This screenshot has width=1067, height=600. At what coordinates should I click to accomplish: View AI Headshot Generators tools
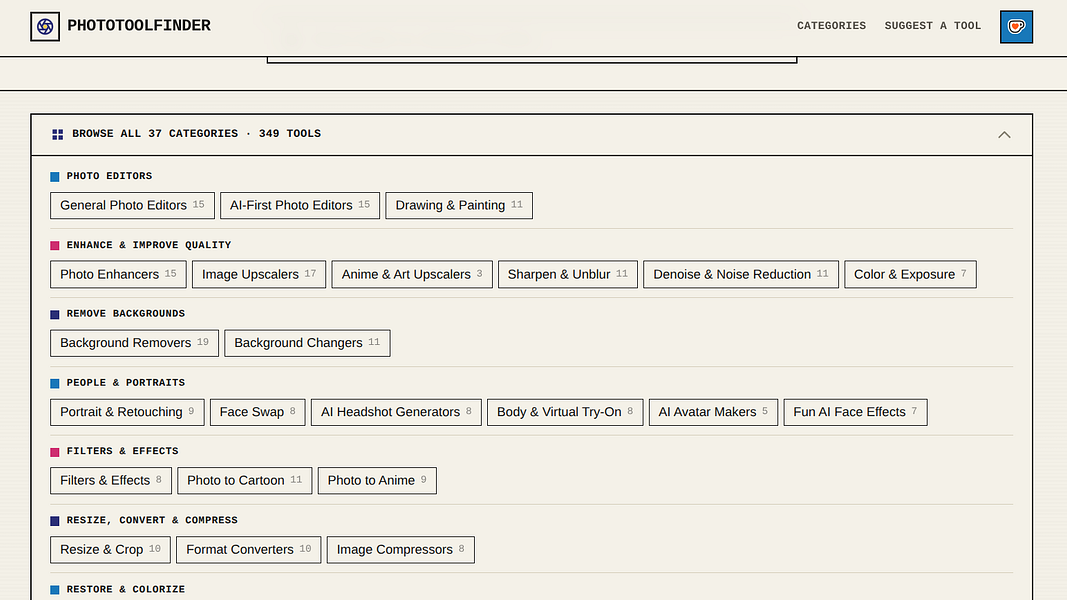pyautogui.click(x=397, y=412)
